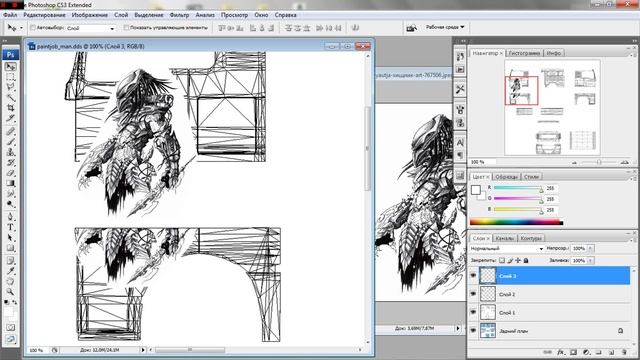The image size is (640, 360).
Task: Select the Slice tool
Action: pos(11,118)
